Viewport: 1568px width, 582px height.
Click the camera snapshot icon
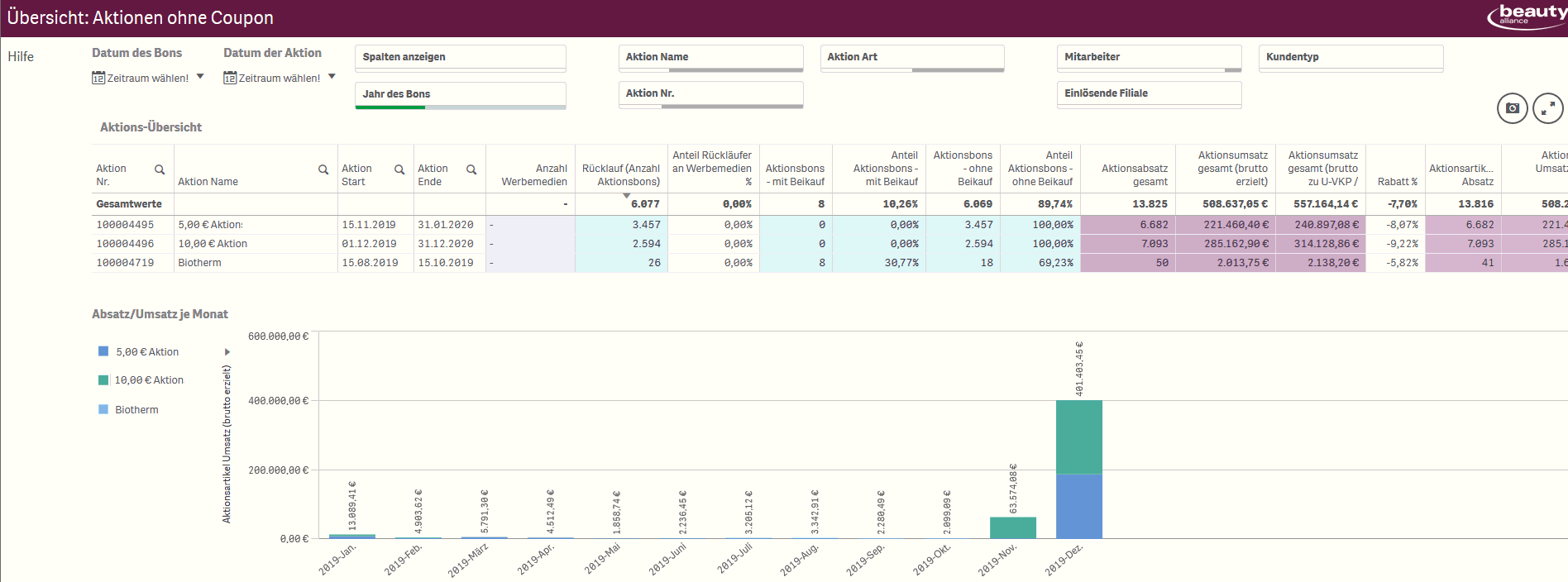coord(1512,108)
